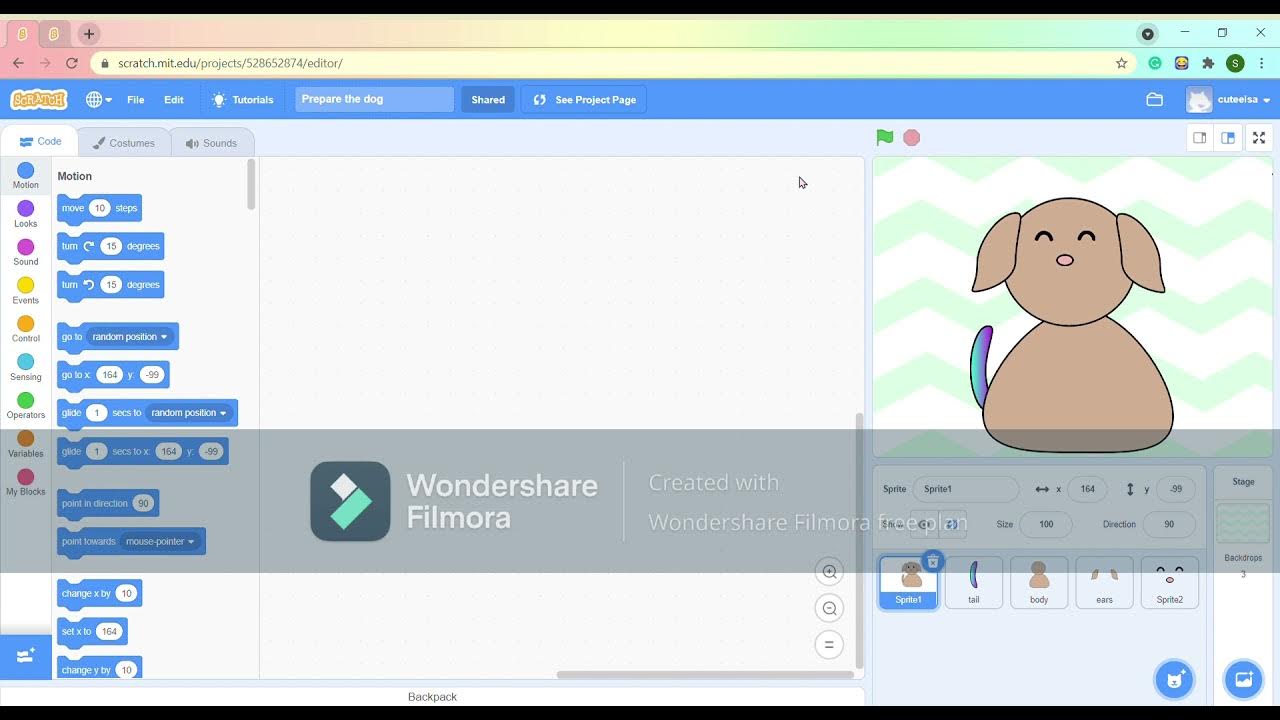The width and height of the screenshot is (1280, 720).
Task: Expand the glide to random position dropdown
Action: (189, 413)
